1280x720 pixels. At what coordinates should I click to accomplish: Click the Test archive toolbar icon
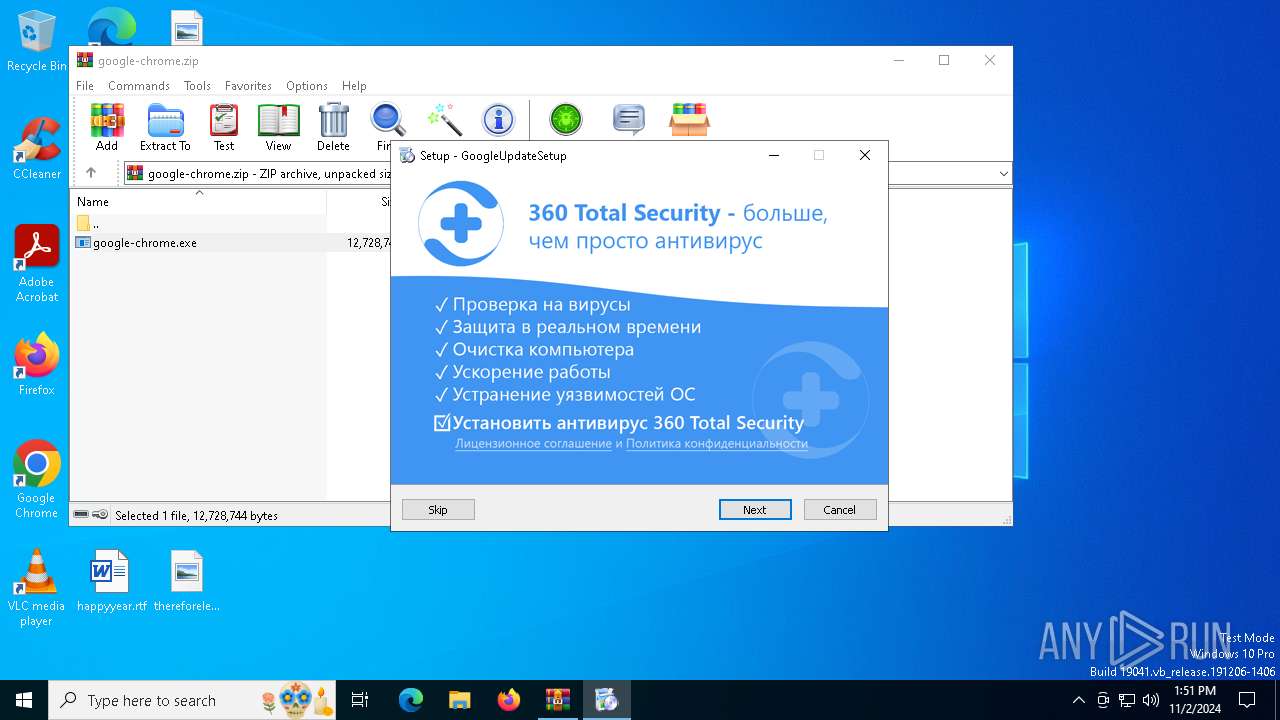[224, 127]
